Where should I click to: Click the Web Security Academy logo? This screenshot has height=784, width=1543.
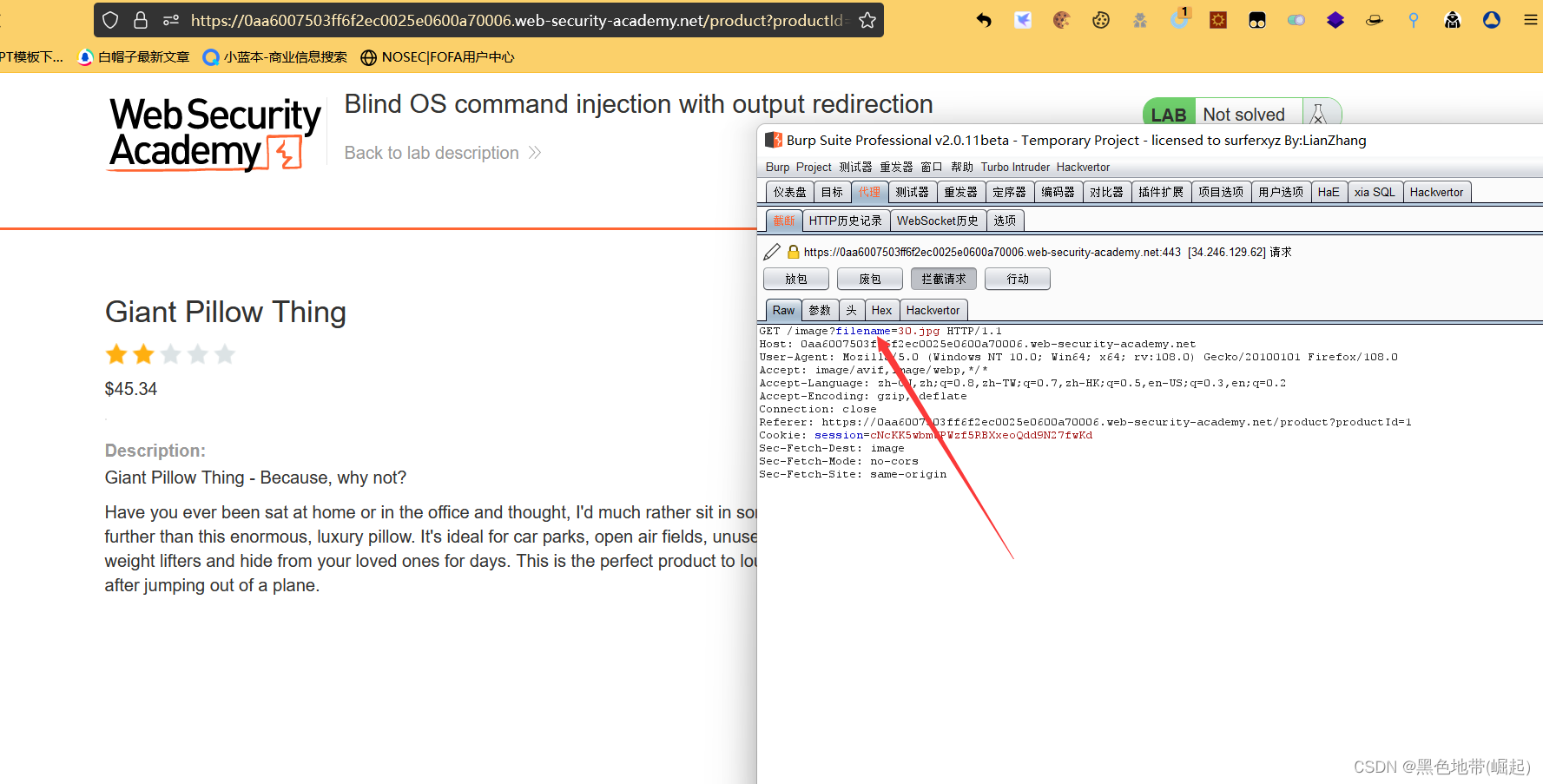[214, 134]
